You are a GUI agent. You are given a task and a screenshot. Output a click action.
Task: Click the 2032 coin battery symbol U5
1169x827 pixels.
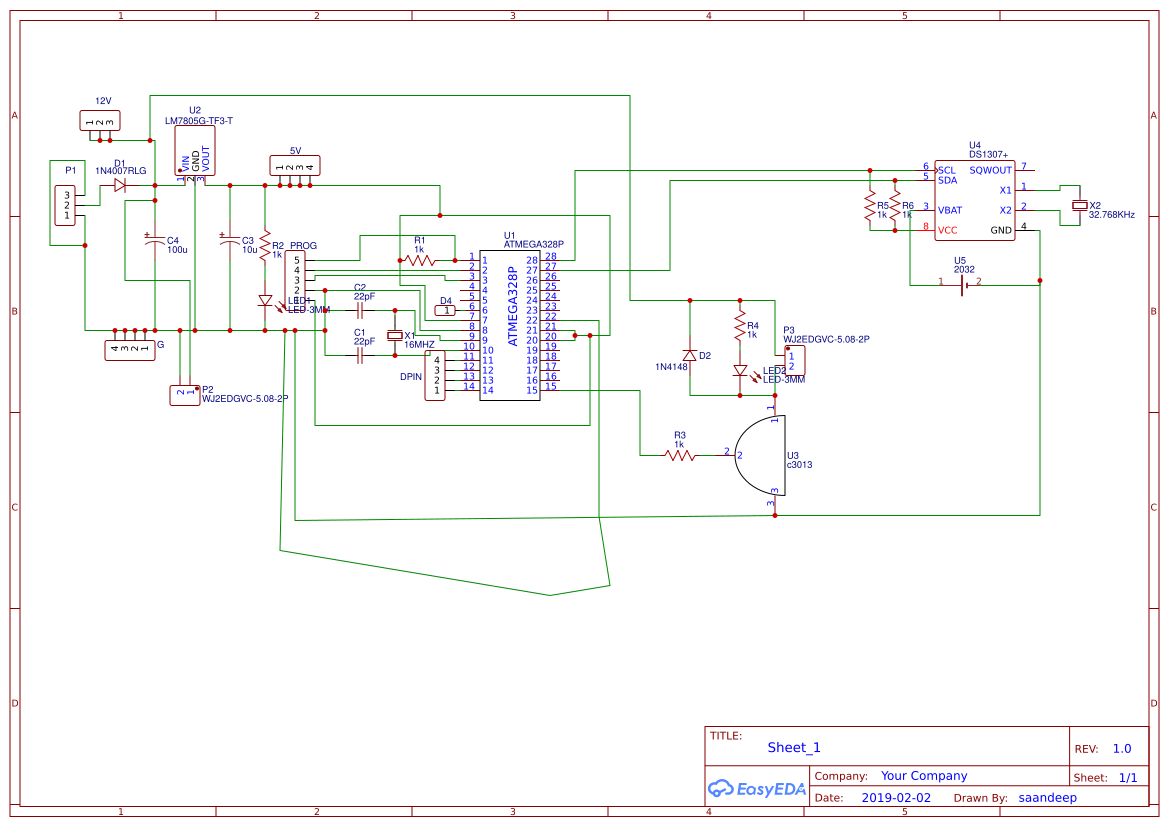(963, 285)
